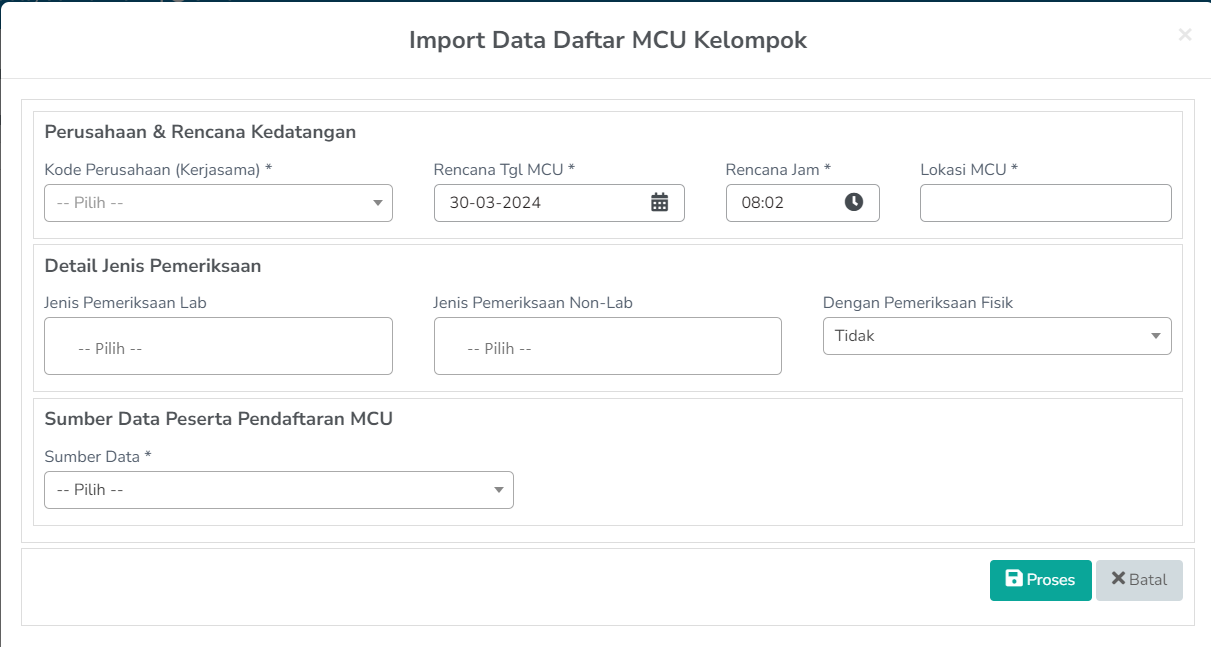Click the save disk icon on Proses
This screenshot has width=1211, height=647.
click(1013, 579)
